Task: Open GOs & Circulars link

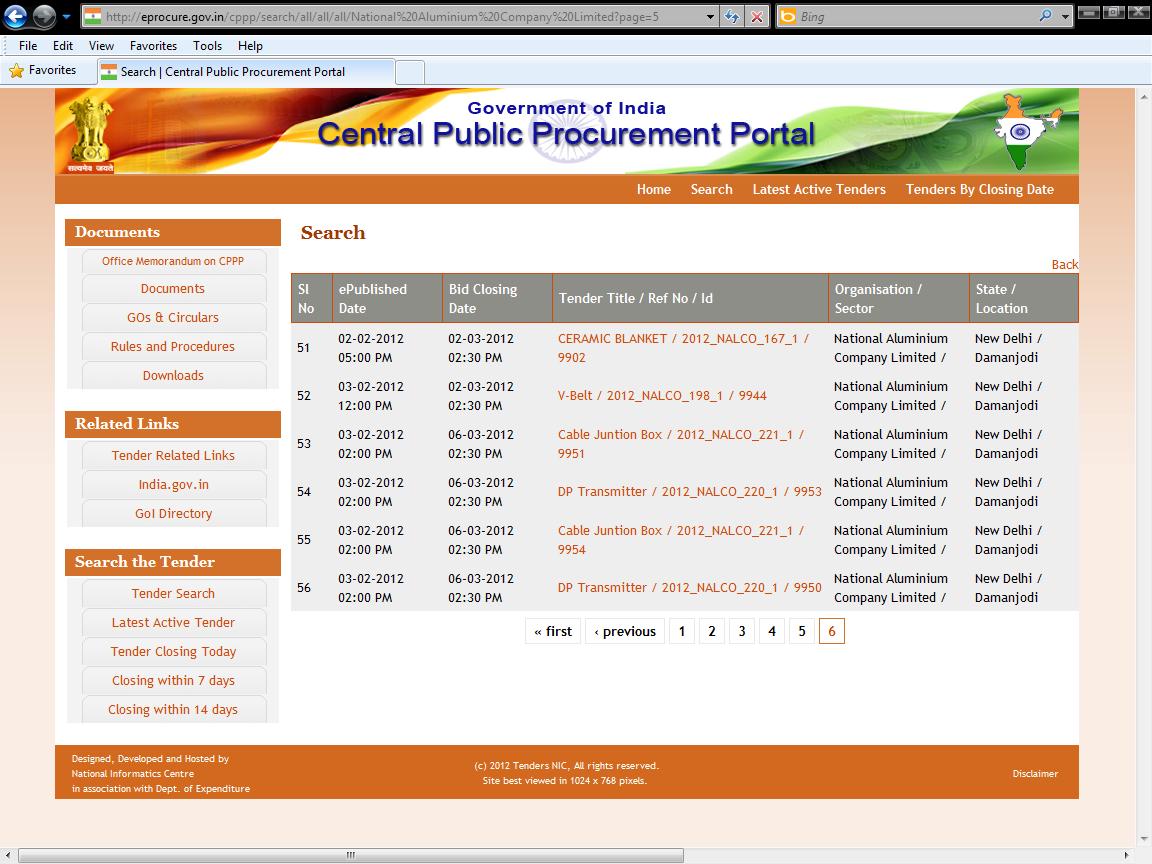Action: coord(173,317)
